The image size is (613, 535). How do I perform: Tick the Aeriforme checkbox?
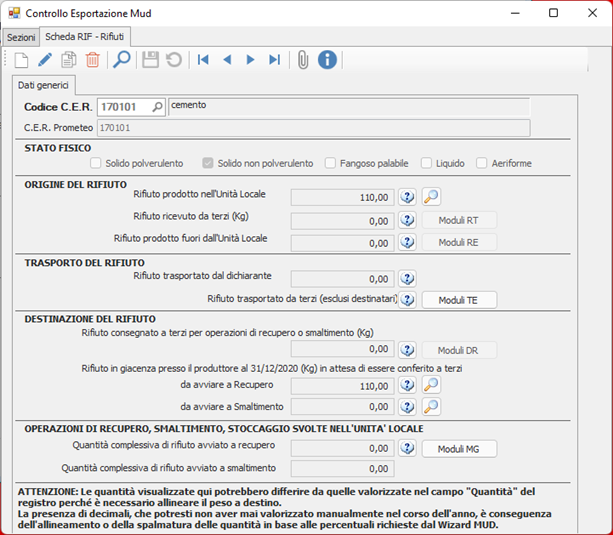click(x=482, y=164)
